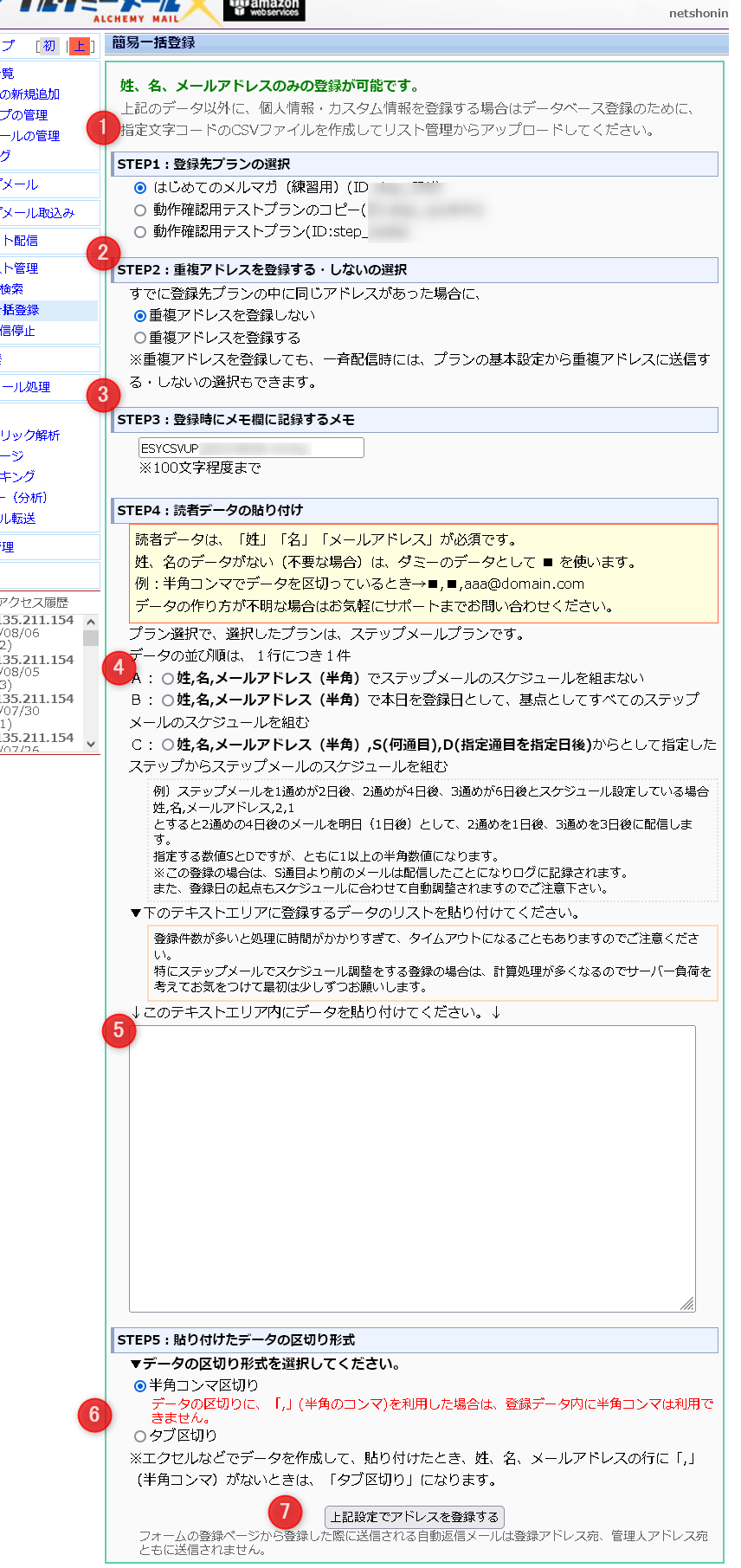The height and width of the screenshot is (1568, 741).
Task: Select タブ区切り delimiter format
Action: pos(139,1436)
